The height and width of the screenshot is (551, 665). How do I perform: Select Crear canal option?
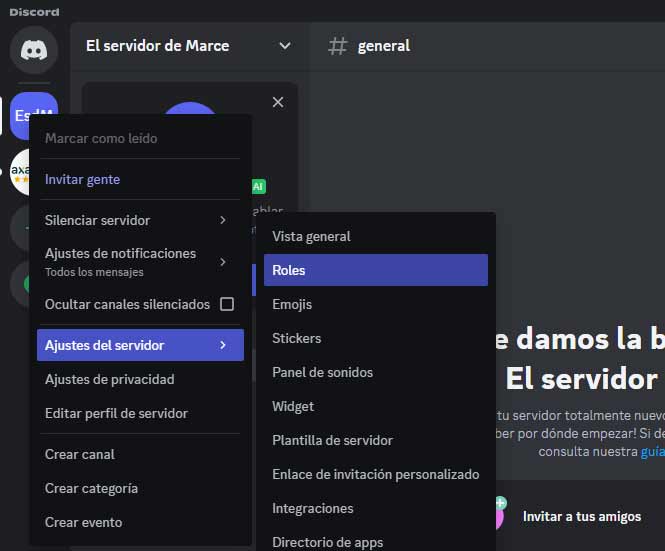tap(140, 454)
